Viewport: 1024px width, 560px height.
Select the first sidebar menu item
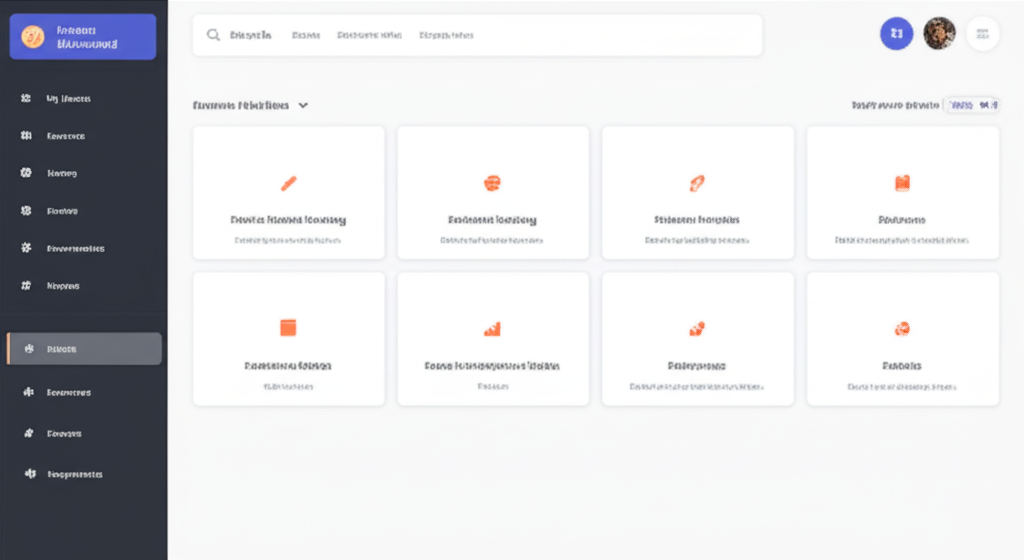pyautogui.click(x=68, y=99)
